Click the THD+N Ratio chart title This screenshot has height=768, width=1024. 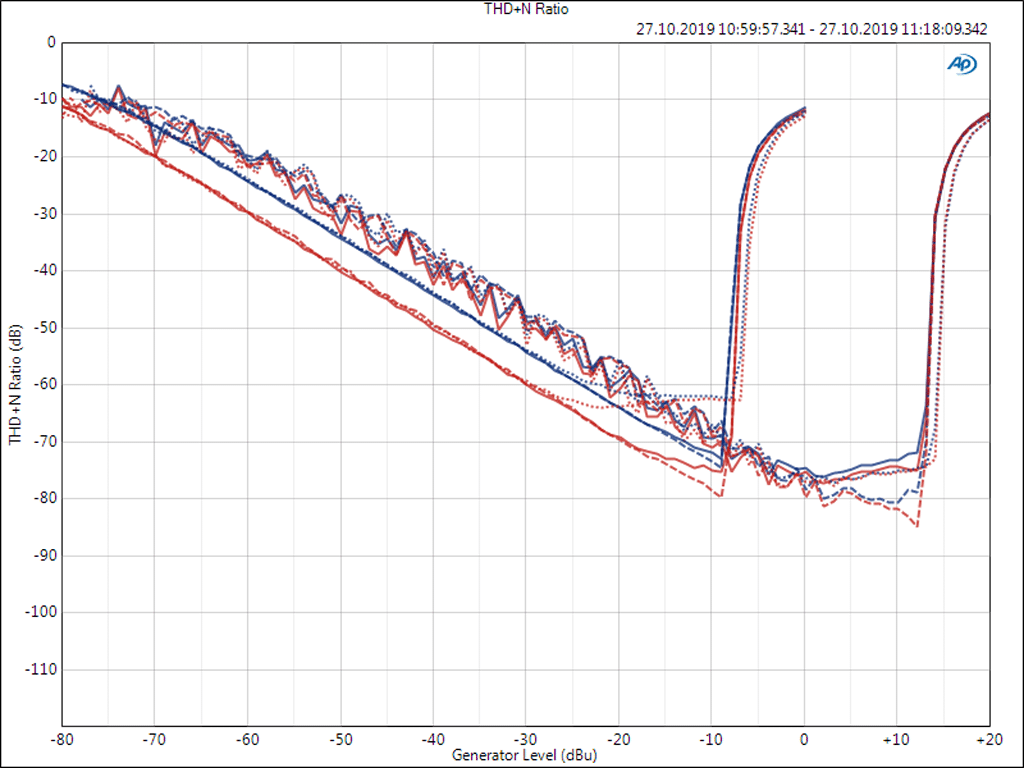coord(512,9)
